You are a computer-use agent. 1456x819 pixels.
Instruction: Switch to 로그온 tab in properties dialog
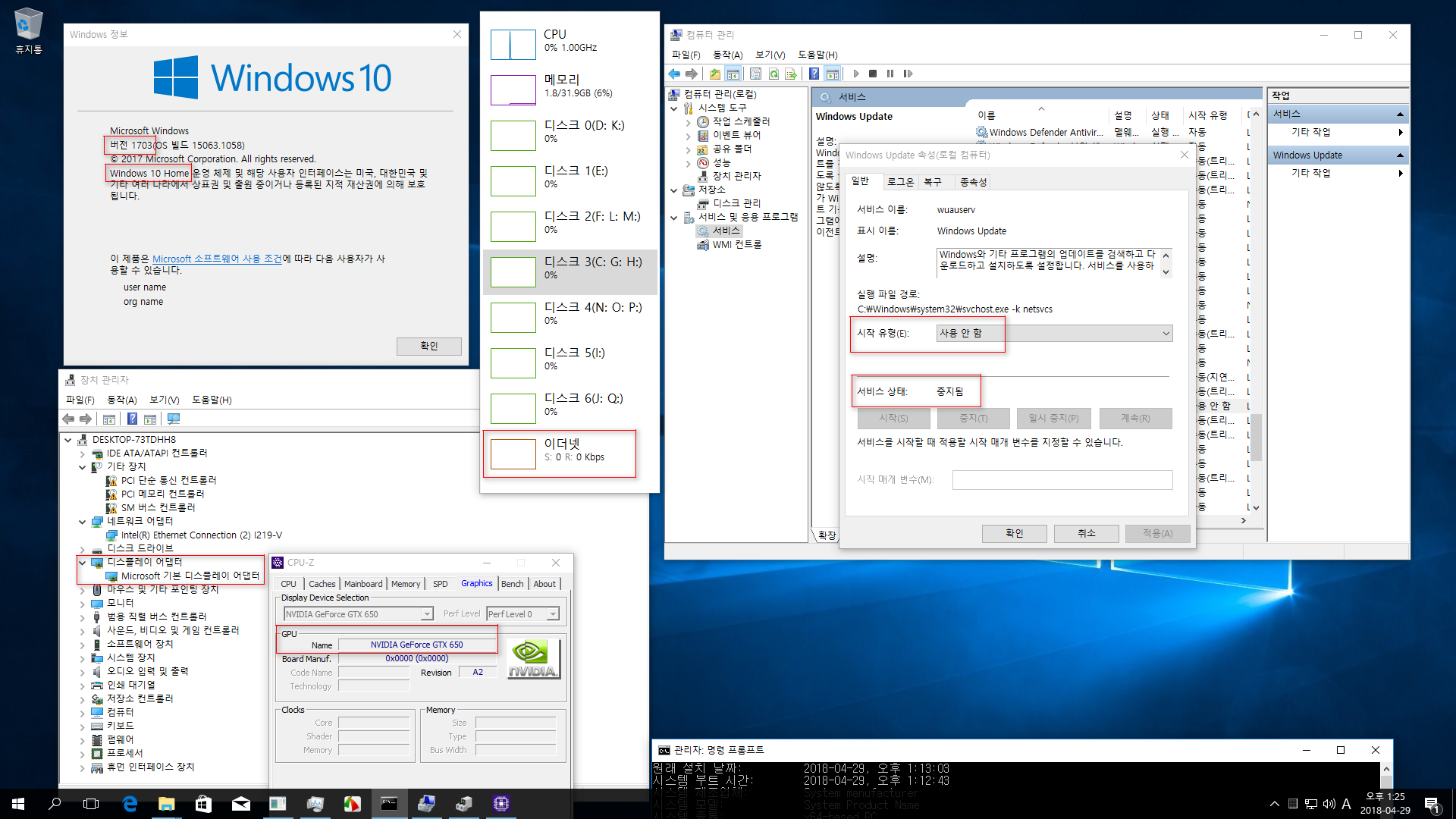click(900, 182)
